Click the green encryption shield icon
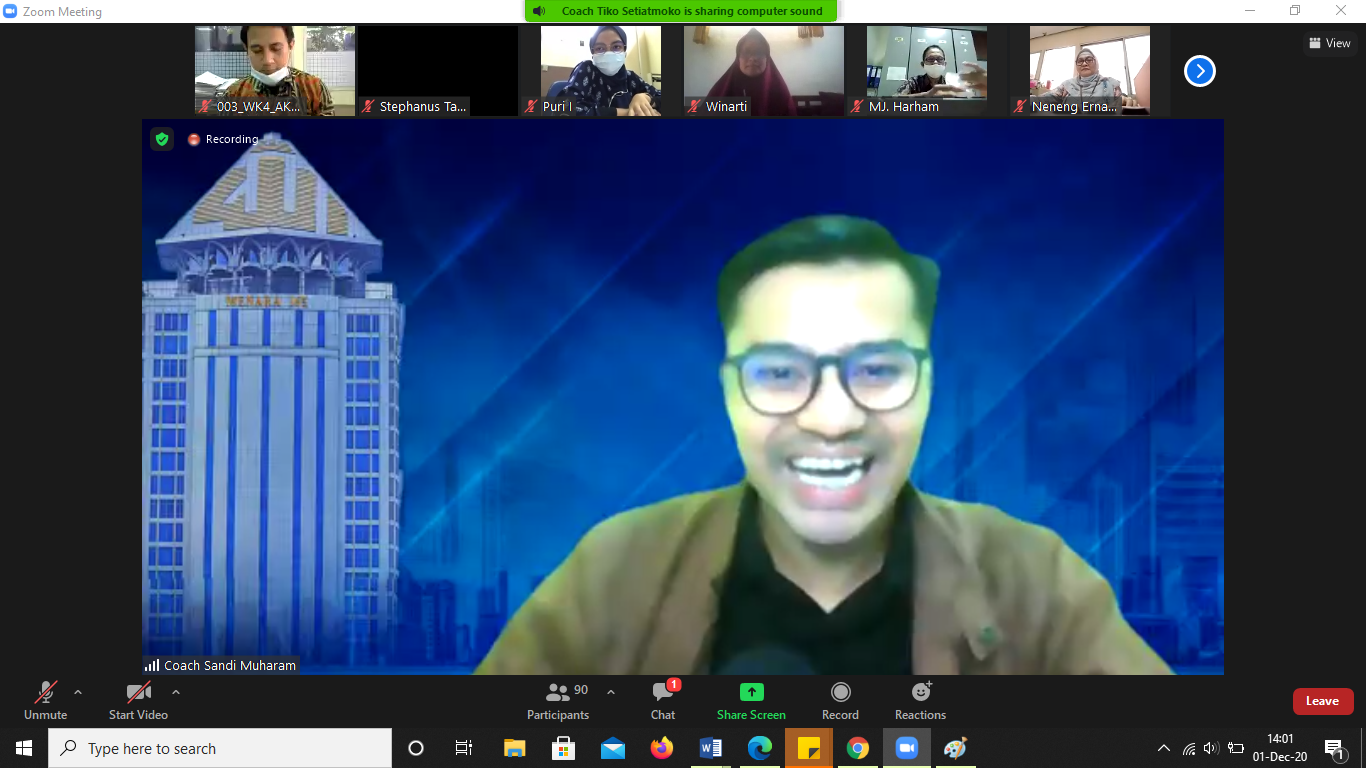The height and width of the screenshot is (768, 1366). tap(162, 139)
